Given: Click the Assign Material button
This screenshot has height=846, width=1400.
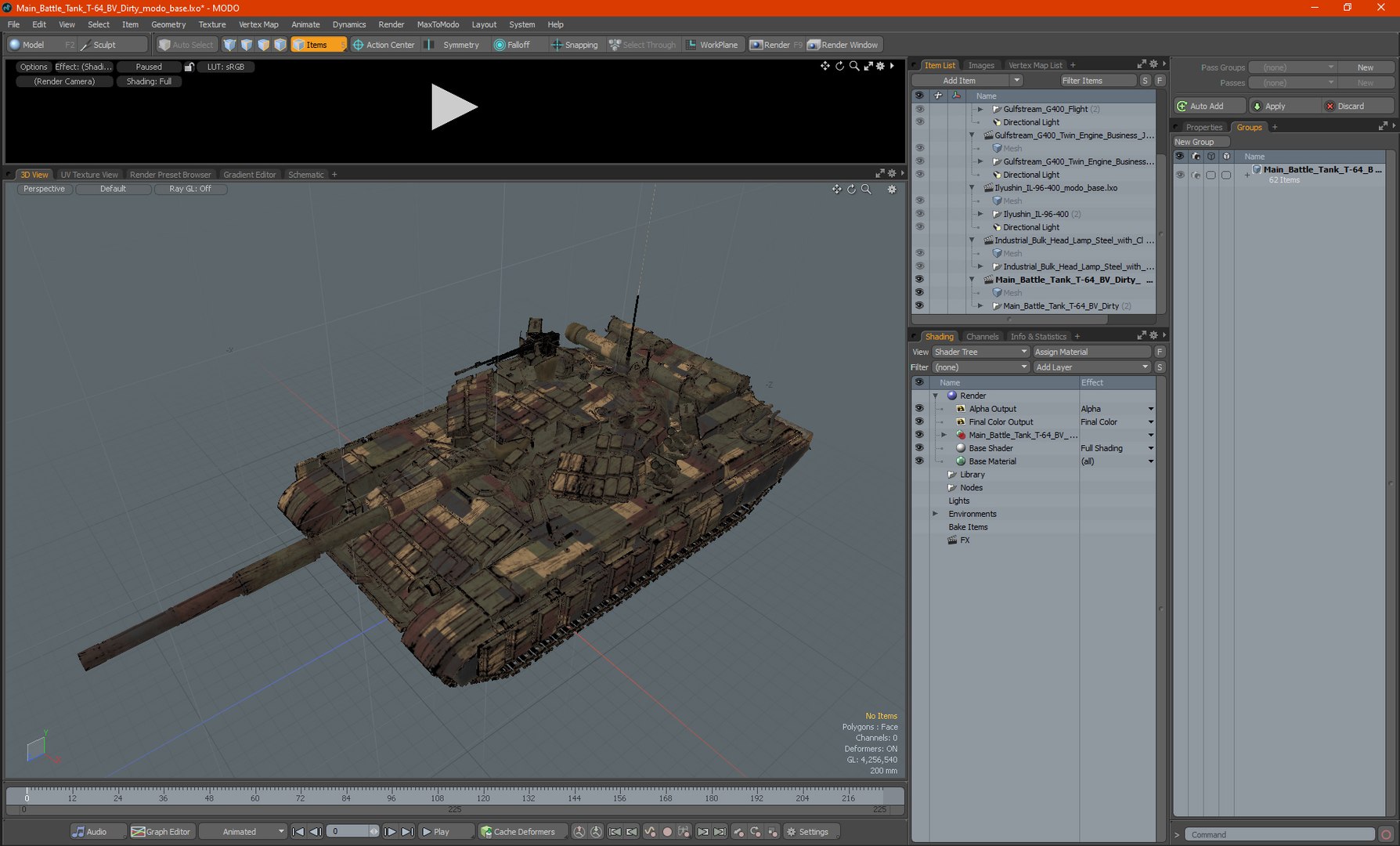Looking at the screenshot, I should tap(1091, 352).
